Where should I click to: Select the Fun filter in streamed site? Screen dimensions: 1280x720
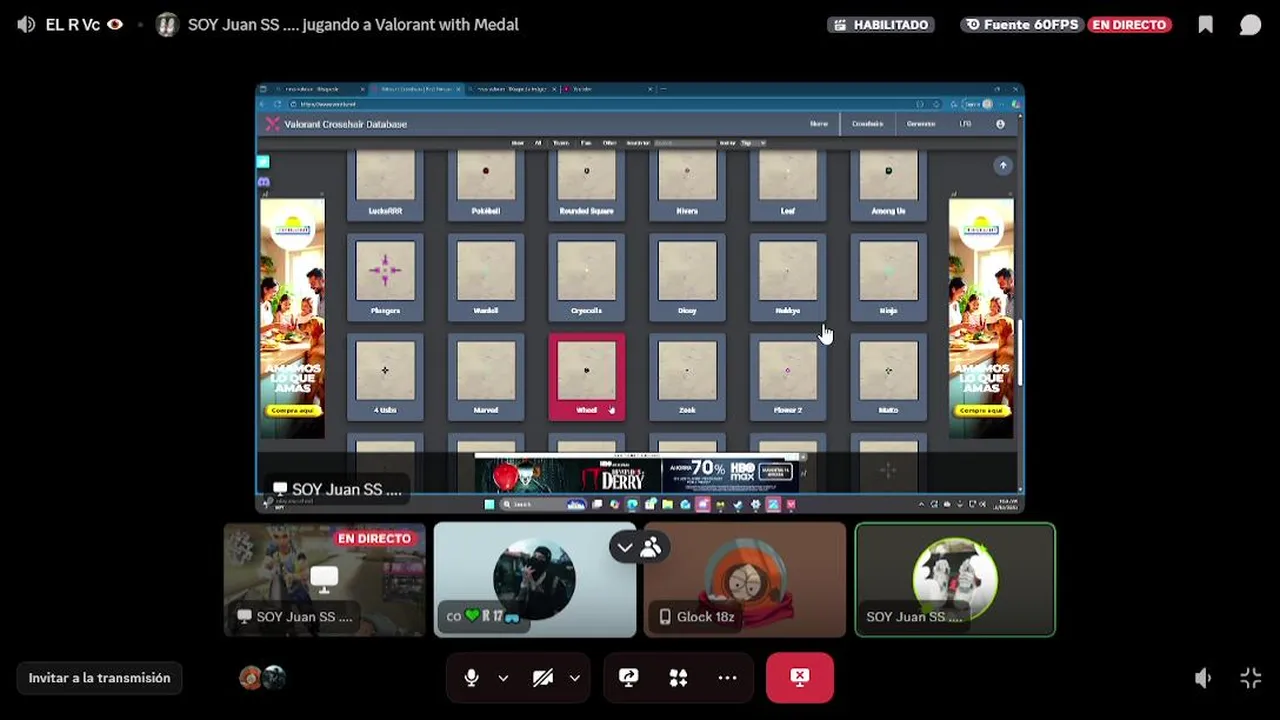(586, 143)
